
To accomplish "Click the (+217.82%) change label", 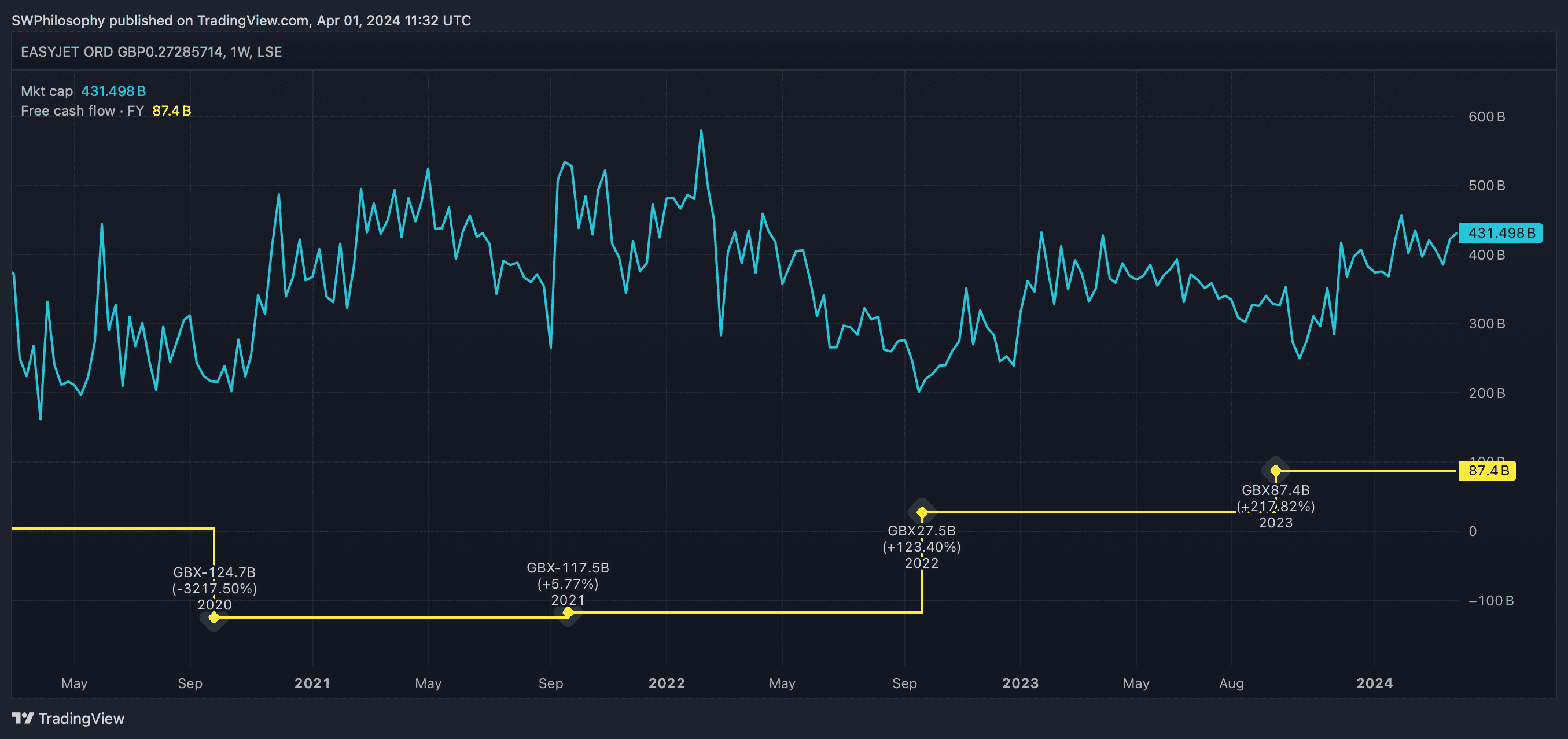I will [x=1275, y=507].
